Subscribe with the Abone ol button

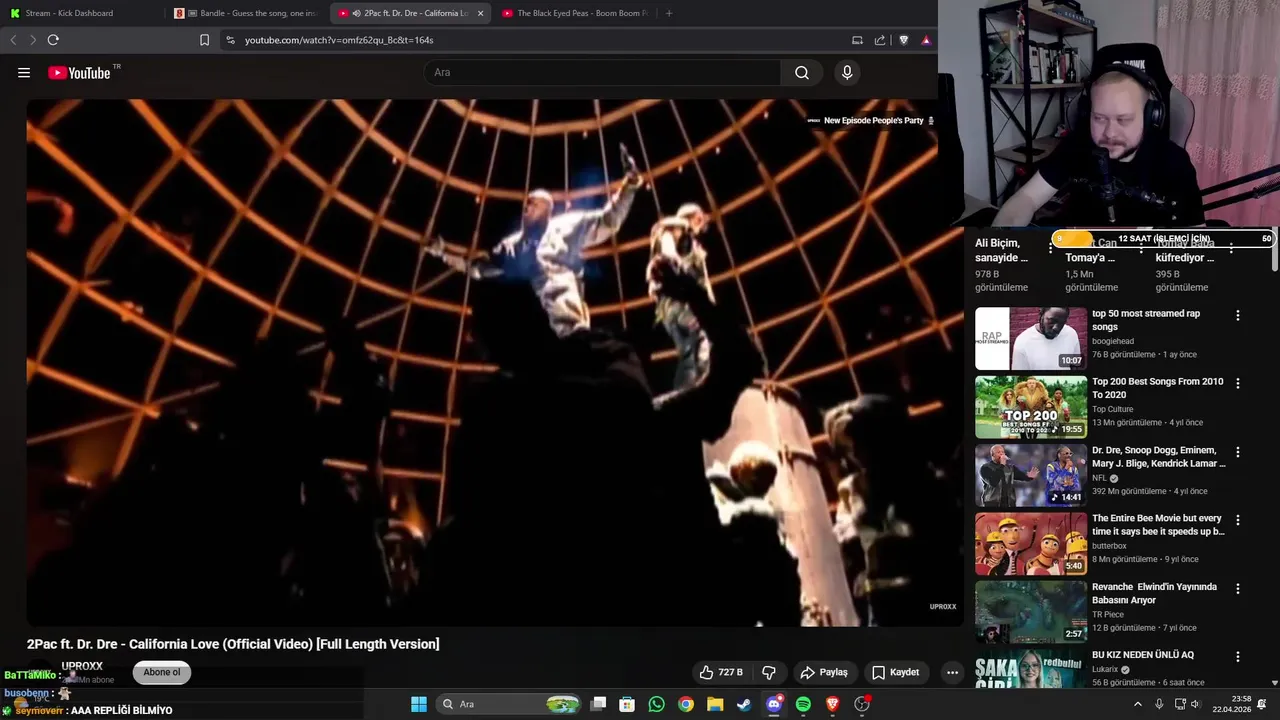pos(162,672)
